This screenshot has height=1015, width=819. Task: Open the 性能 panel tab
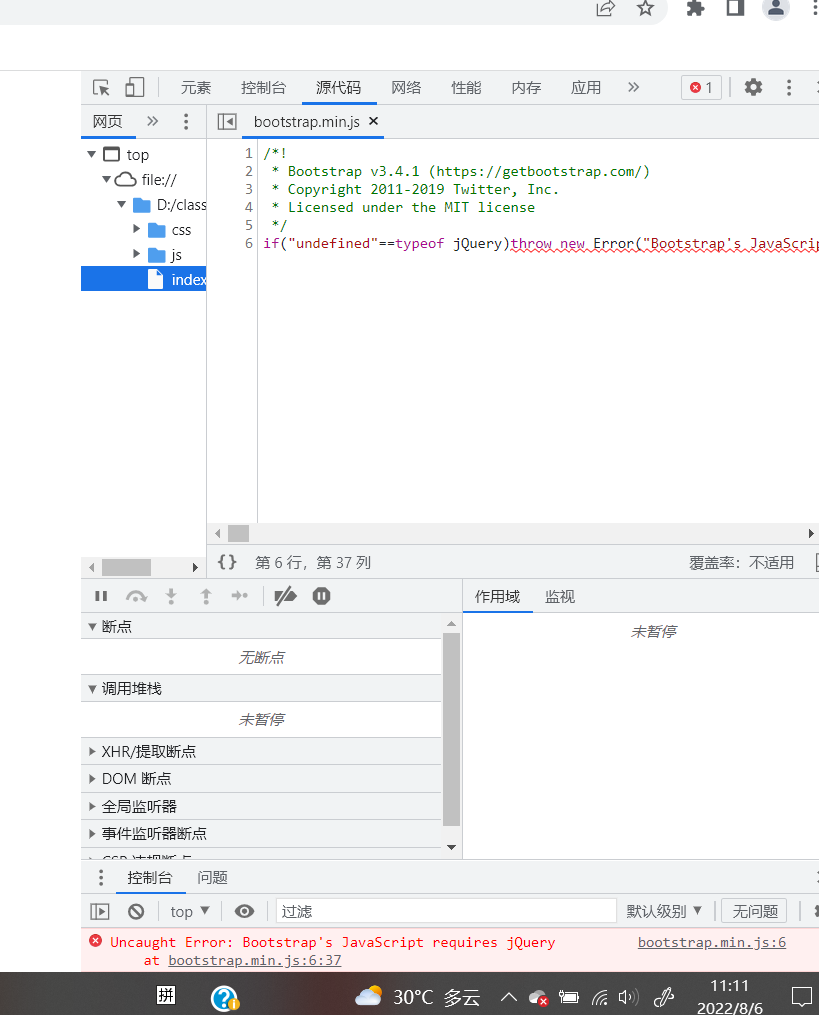point(466,87)
